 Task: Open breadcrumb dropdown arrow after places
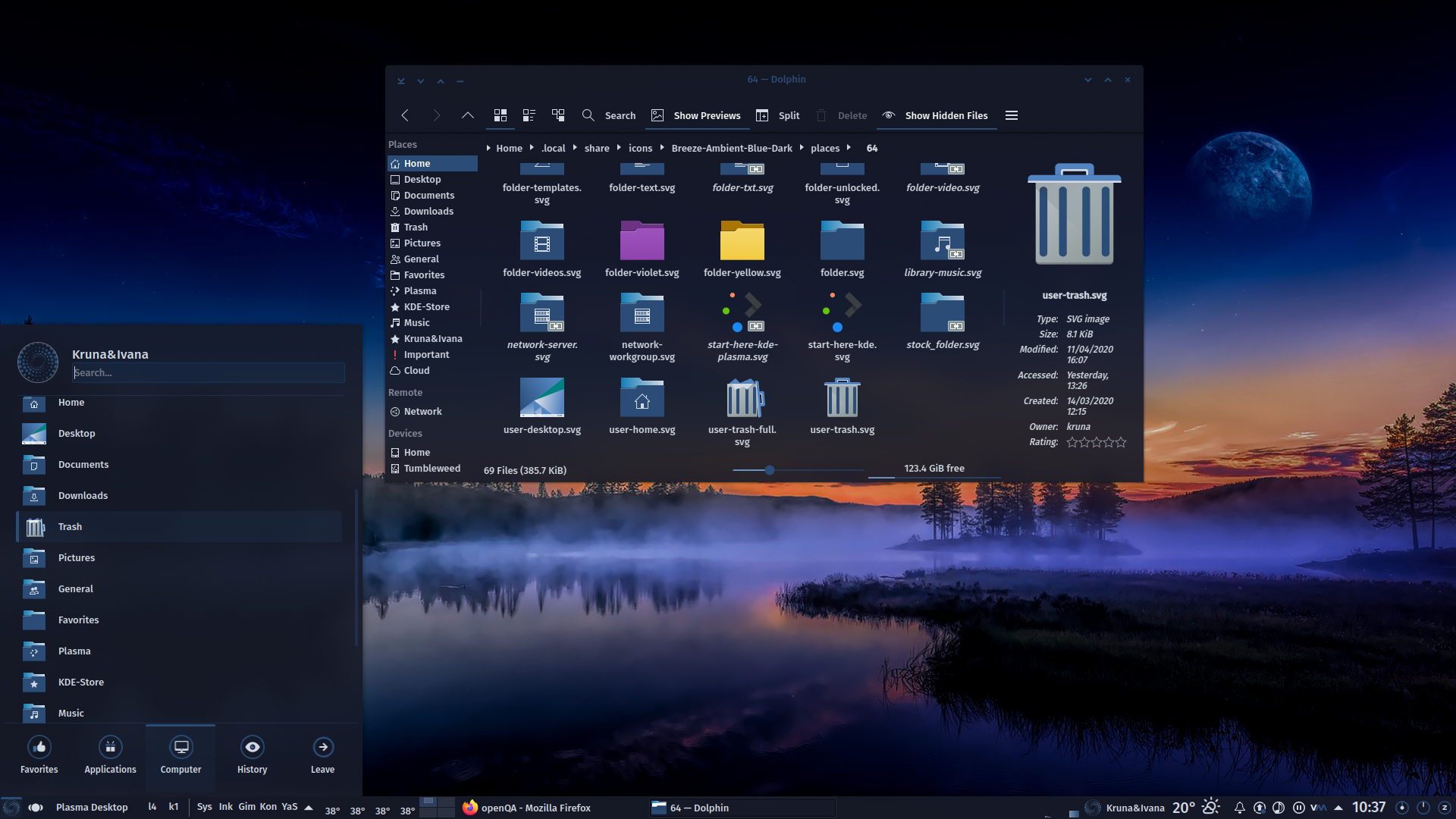click(849, 148)
